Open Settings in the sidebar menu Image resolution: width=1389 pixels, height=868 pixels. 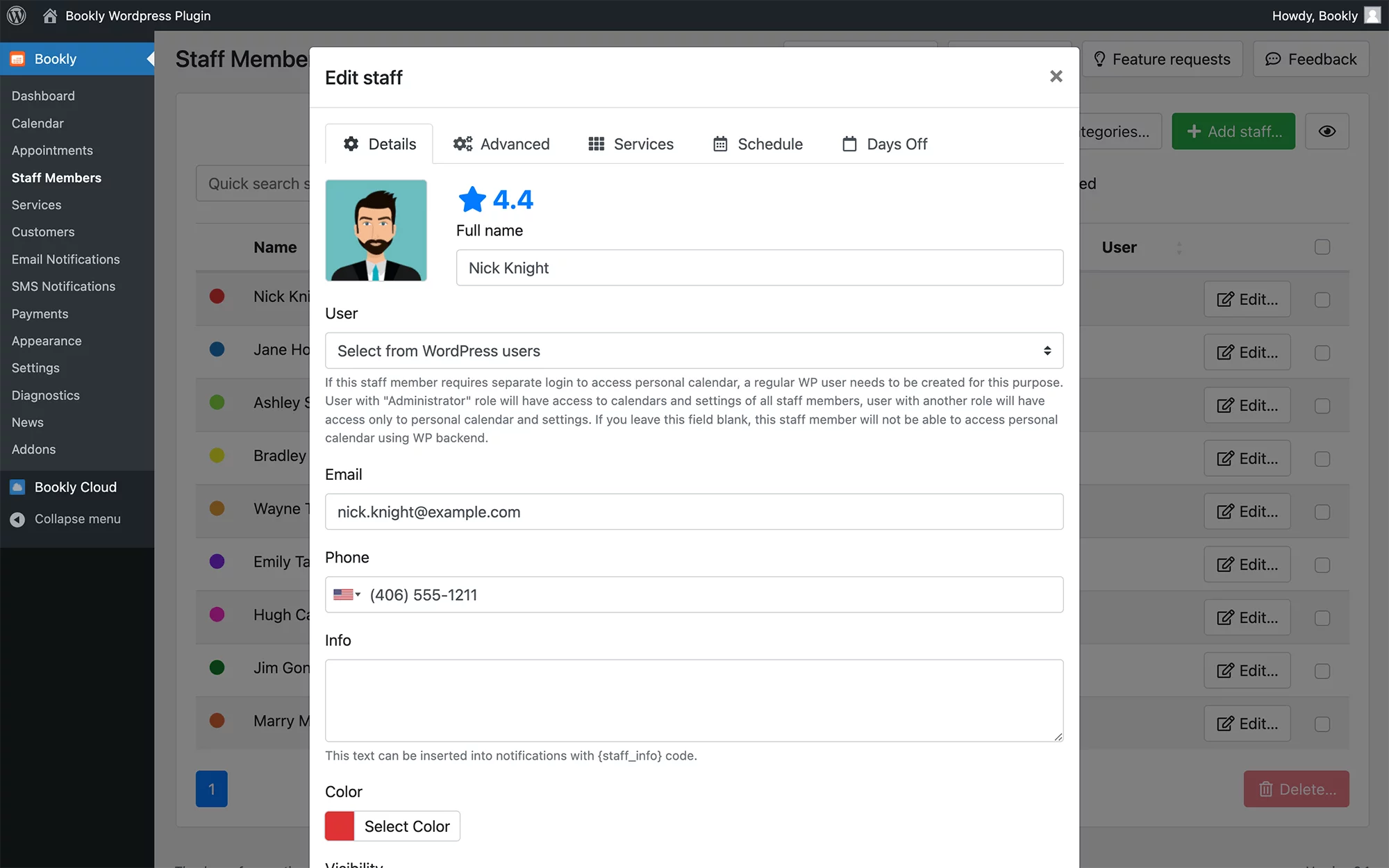(35, 368)
